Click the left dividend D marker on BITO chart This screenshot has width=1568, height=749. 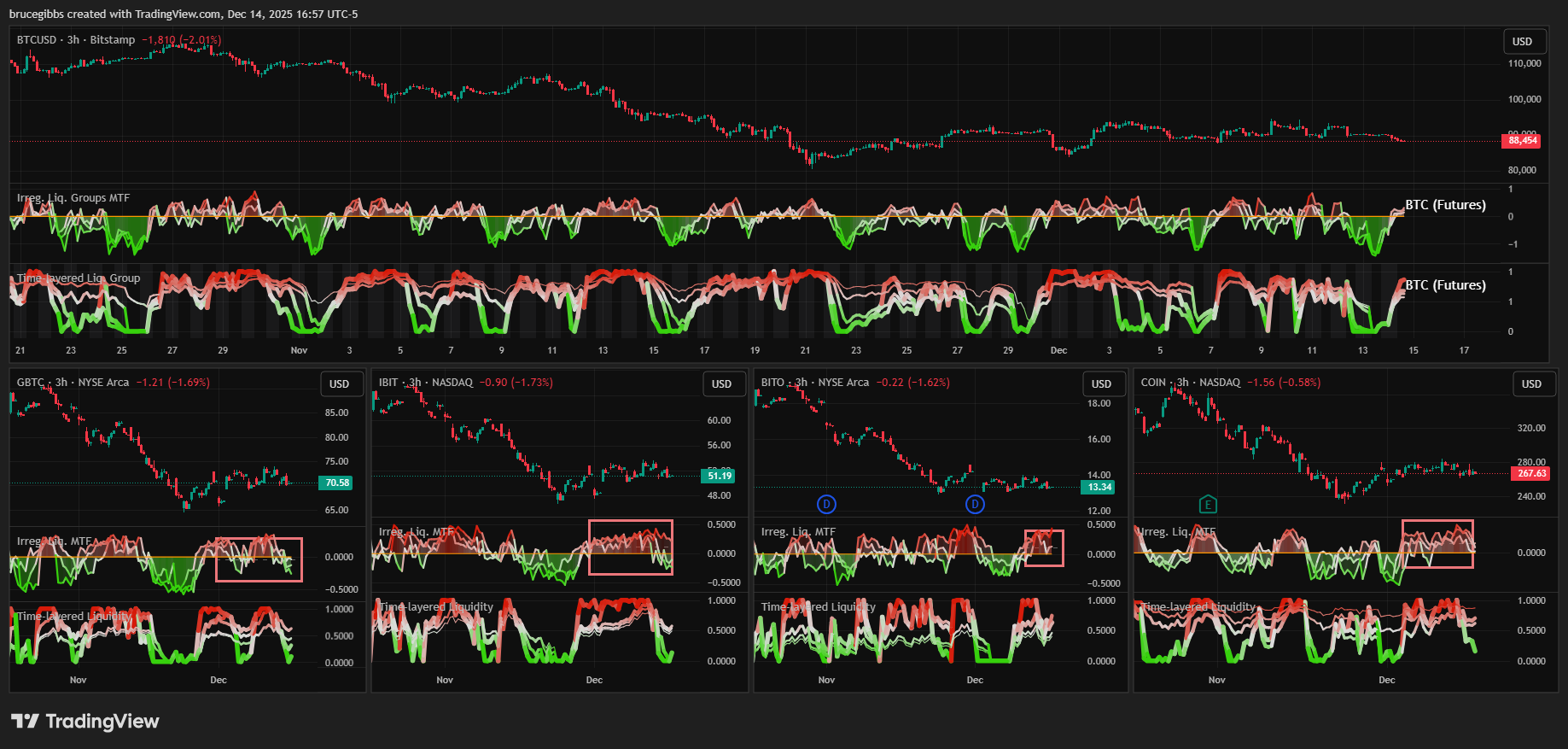coord(826,504)
